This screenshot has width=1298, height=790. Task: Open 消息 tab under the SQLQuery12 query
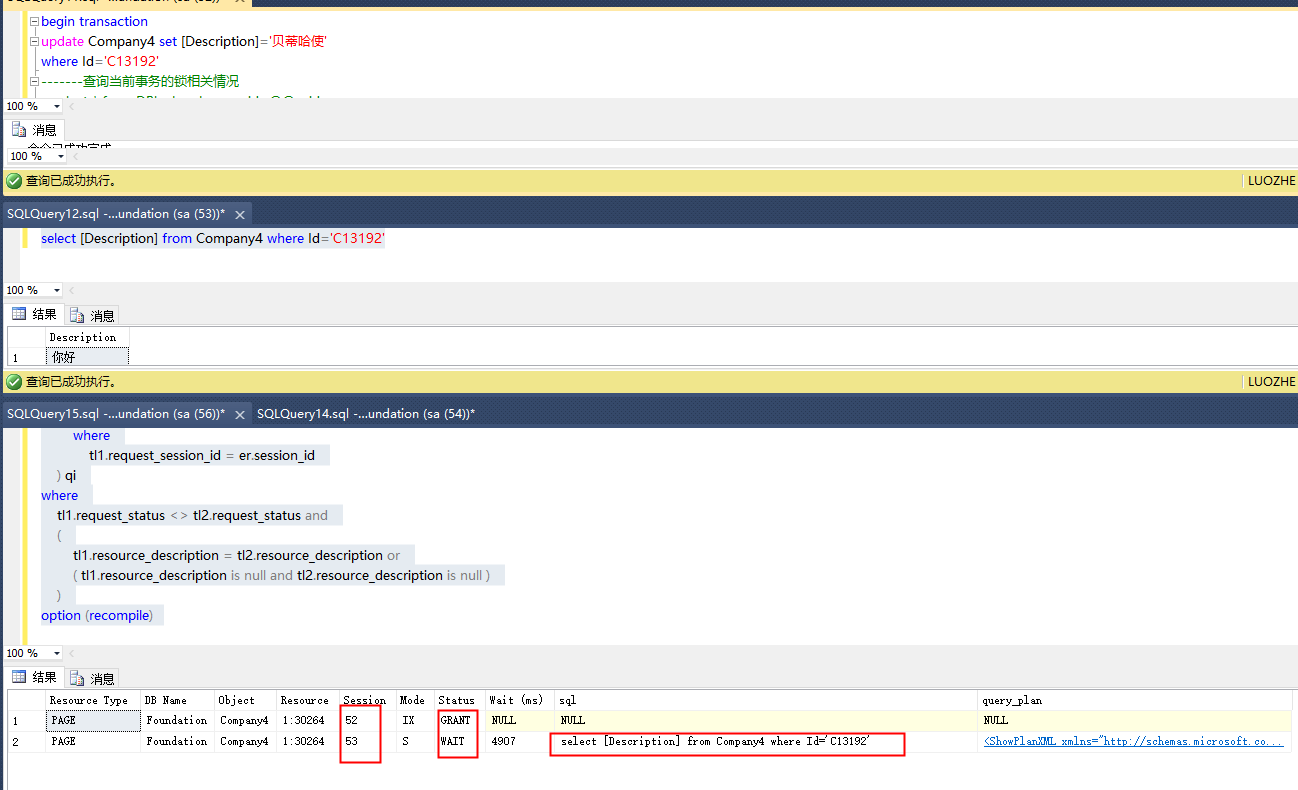[x=93, y=315]
